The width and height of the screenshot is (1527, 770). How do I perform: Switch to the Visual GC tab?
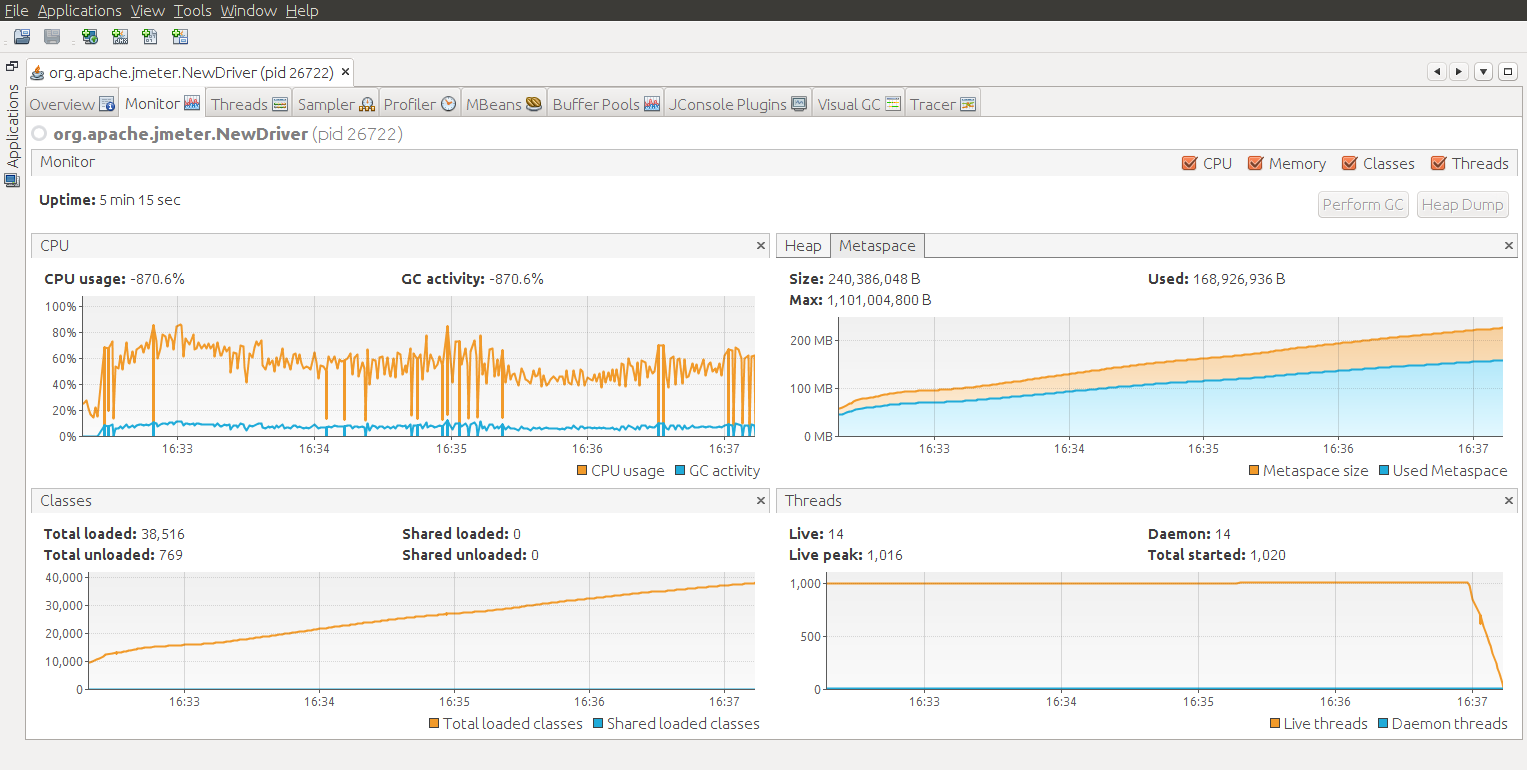click(x=857, y=102)
